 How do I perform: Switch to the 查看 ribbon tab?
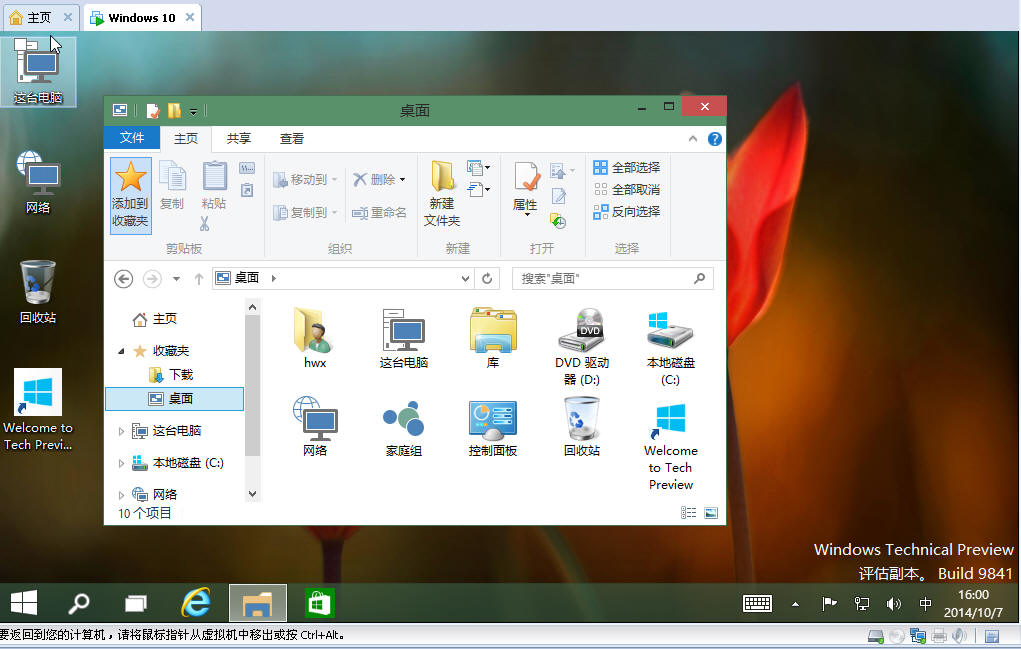click(x=292, y=139)
